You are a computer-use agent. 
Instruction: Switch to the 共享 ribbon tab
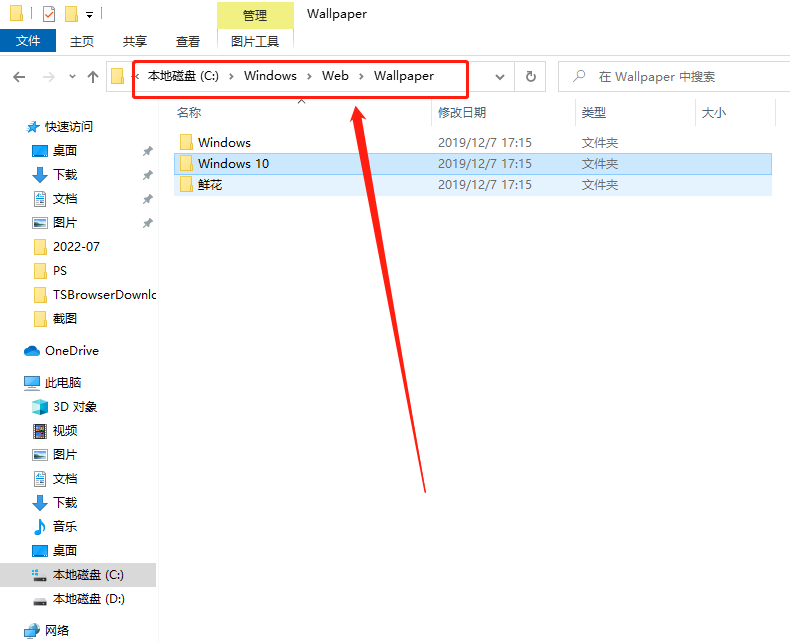(x=135, y=41)
